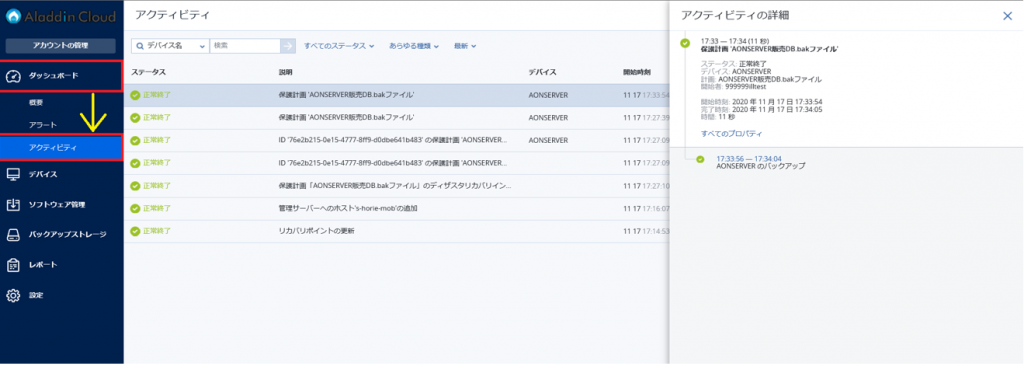Image resolution: width=1024 pixels, height=366 pixels.
Task: Select アラート in sidebar
Action: point(43,125)
